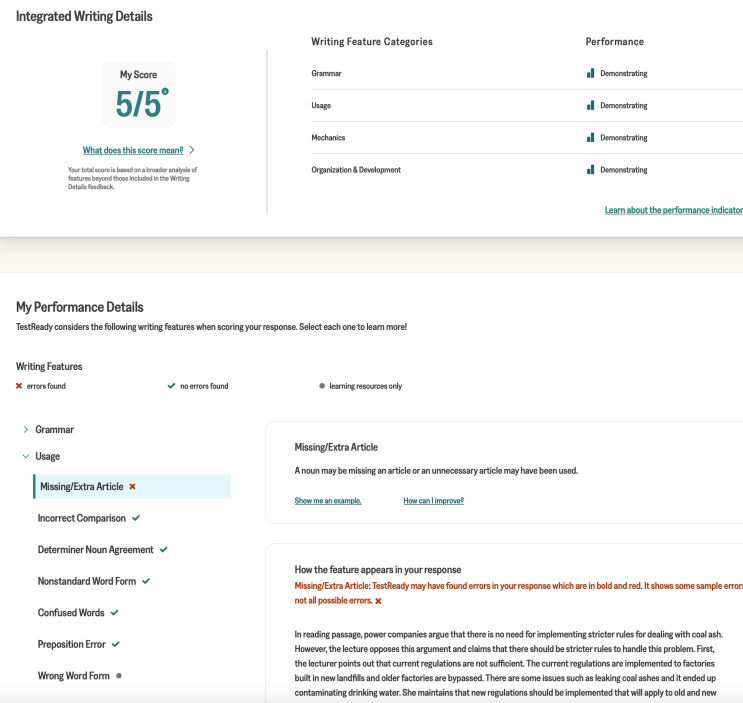Click the red X beside Missing/Extra Article
This screenshot has height=703, width=743.
pyautogui.click(x=132, y=487)
